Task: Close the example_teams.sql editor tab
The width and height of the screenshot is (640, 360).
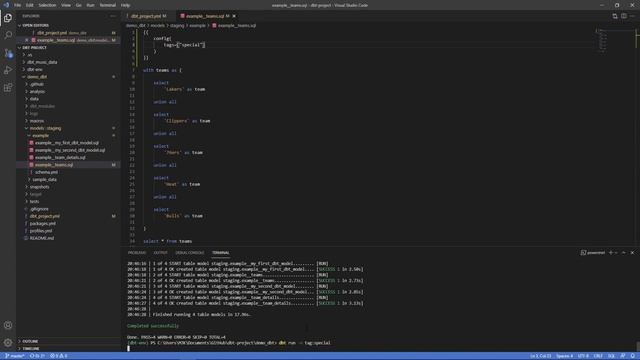Action: coord(234,16)
